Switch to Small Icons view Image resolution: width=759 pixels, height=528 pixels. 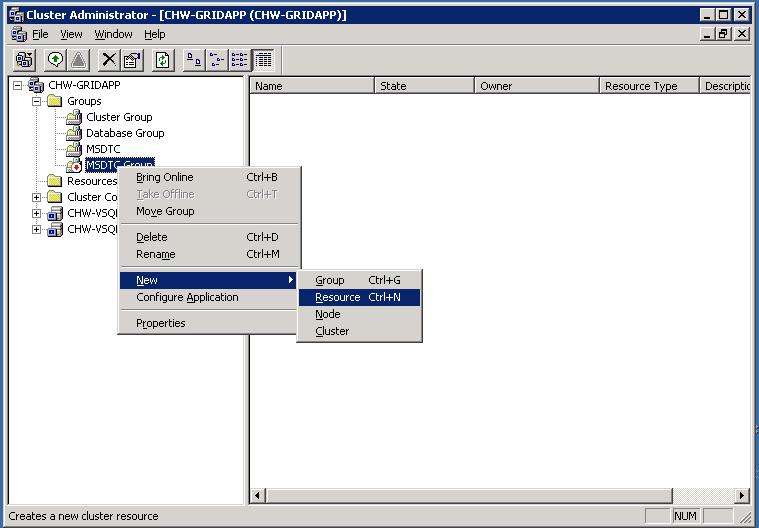(217, 60)
